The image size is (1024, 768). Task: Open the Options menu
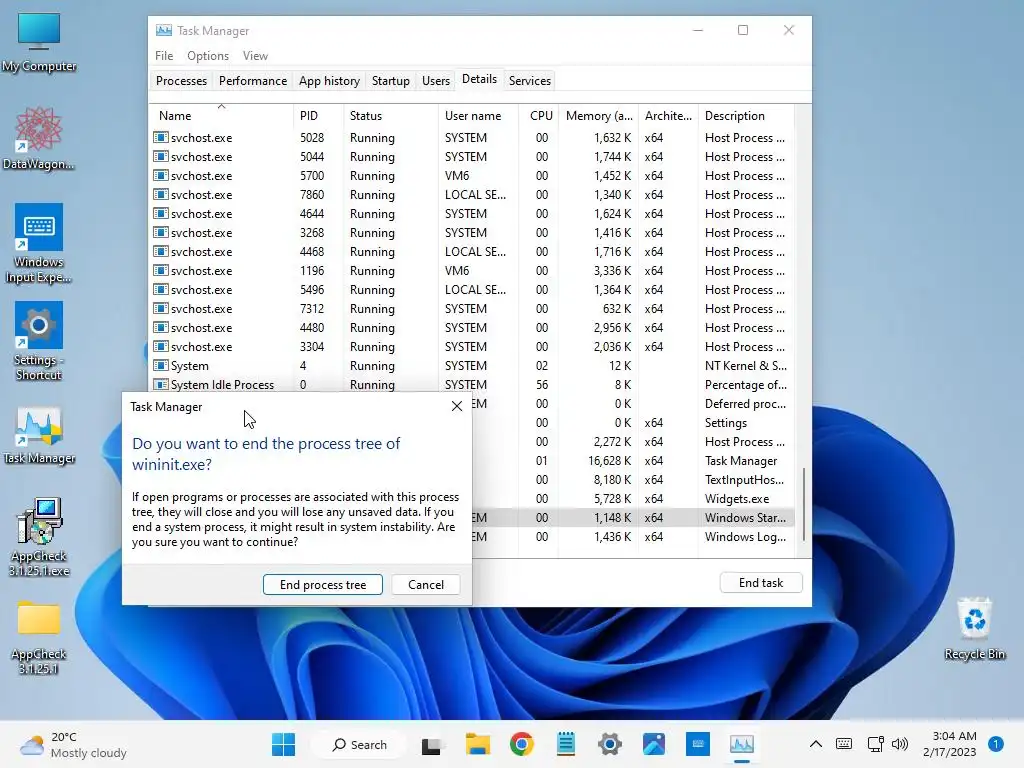tap(208, 56)
